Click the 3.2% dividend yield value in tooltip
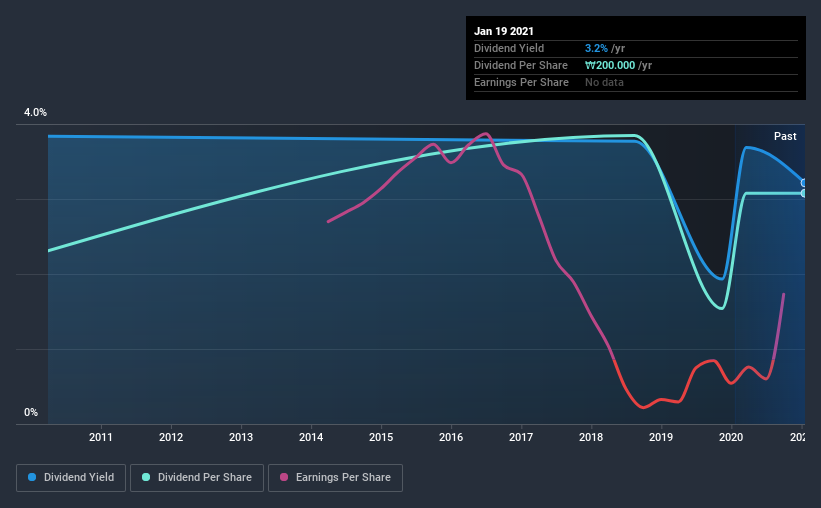 [x=596, y=48]
